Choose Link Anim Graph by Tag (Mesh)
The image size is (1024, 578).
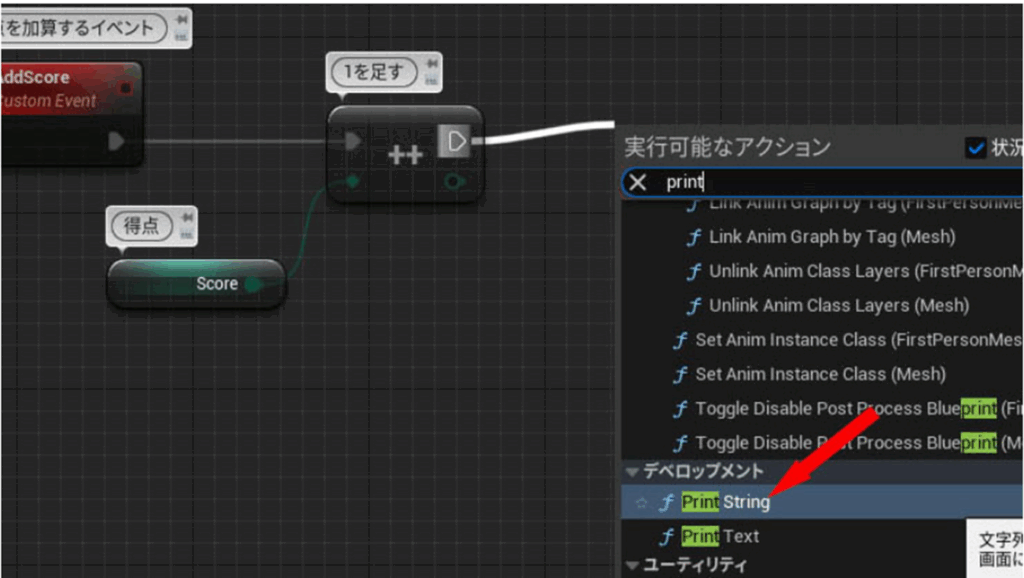coord(831,238)
